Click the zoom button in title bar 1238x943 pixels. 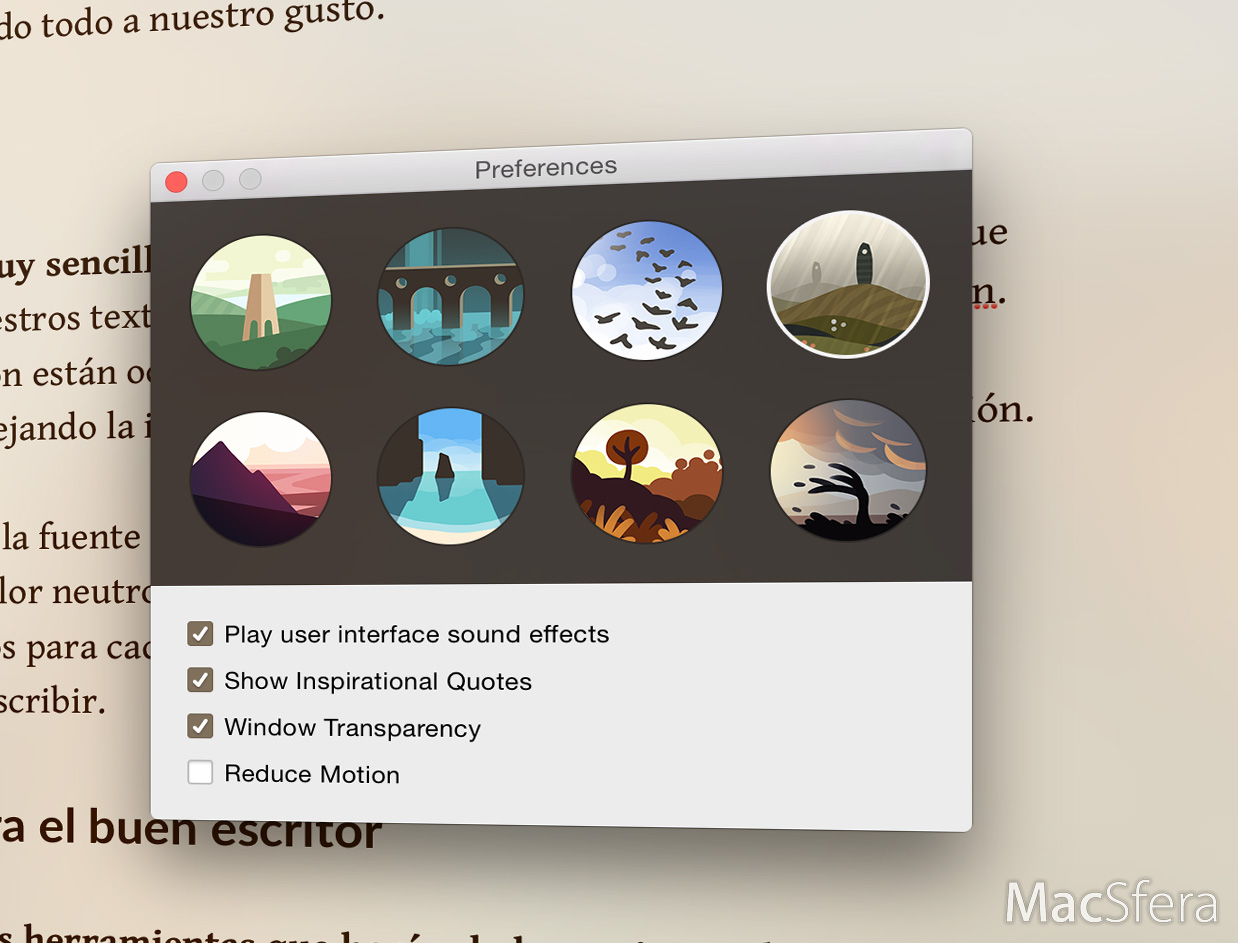(x=250, y=178)
